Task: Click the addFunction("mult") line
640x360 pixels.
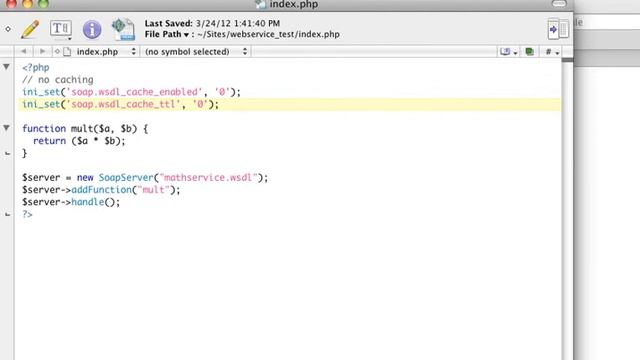Action: click(x=101, y=190)
